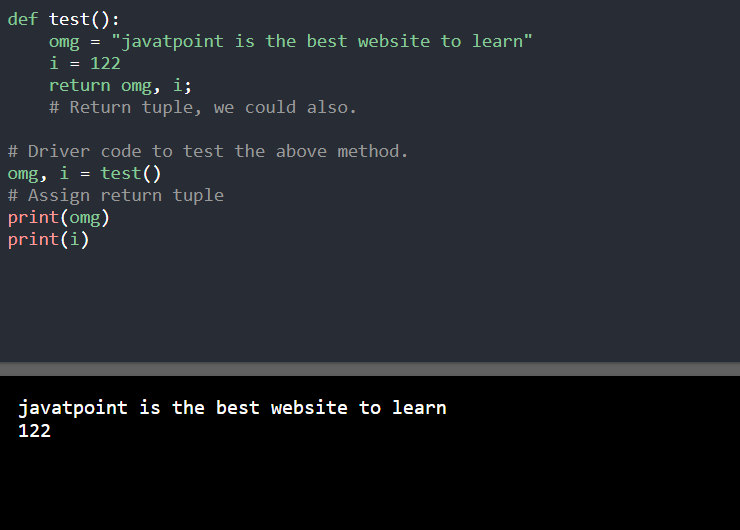Click the output value '122' in the console
Image resolution: width=740 pixels, height=530 pixels.
pyautogui.click(x=34, y=431)
